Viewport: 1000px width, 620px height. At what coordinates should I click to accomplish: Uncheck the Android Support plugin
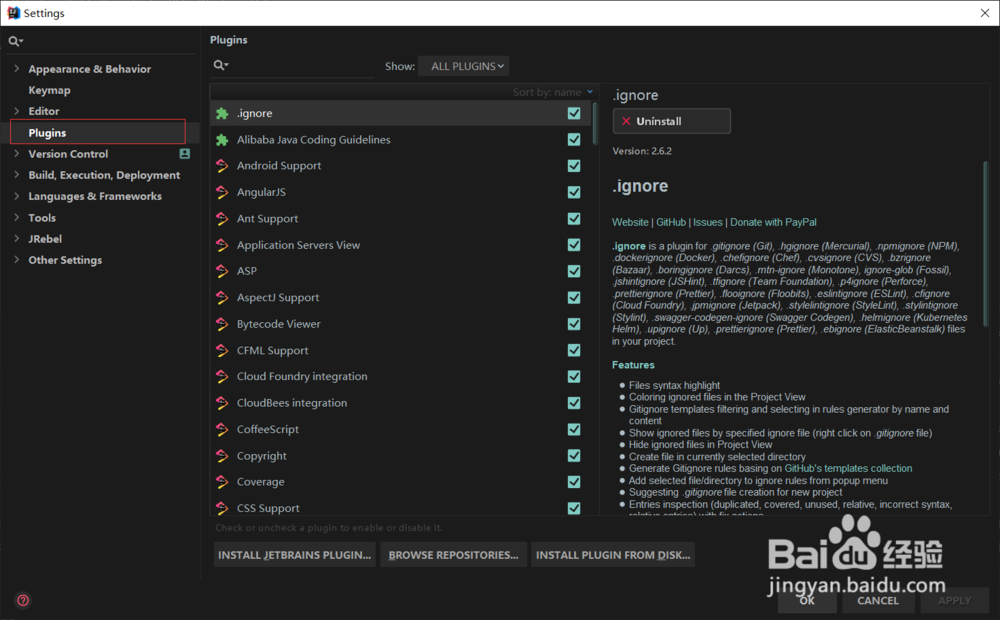coord(574,166)
